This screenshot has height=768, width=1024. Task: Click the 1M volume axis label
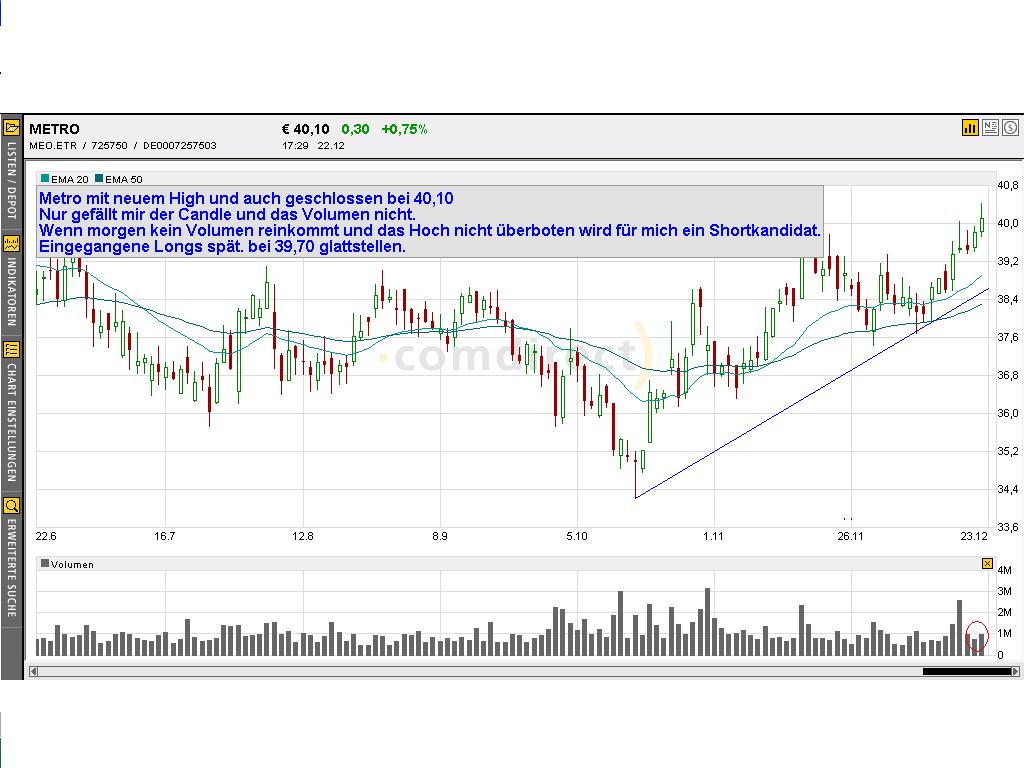point(1004,633)
